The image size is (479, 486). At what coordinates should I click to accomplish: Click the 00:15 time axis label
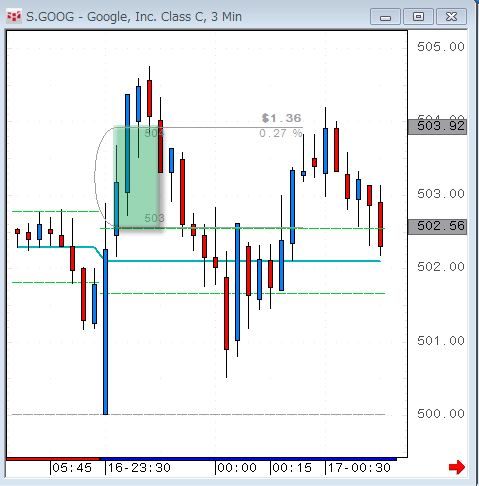(x=292, y=468)
